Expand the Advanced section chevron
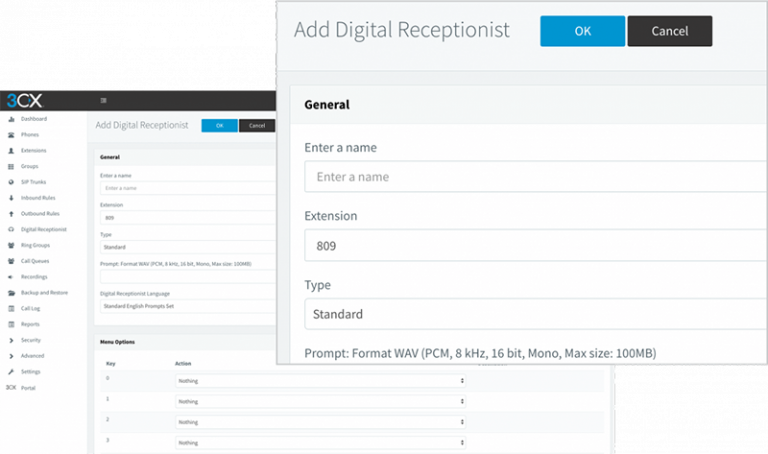The image size is (768, 454). (x=11, y=356)
